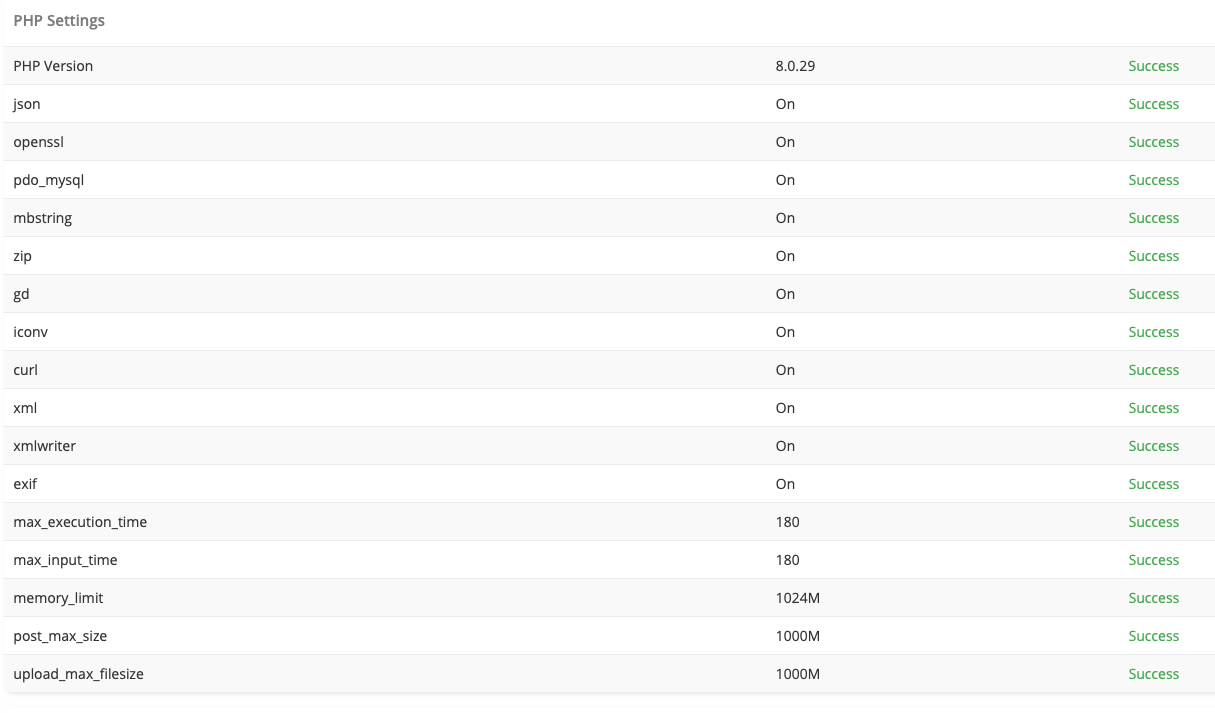Click the Success status for upload_max_filesize
1215x713 pixels.
click(1153, 674)
